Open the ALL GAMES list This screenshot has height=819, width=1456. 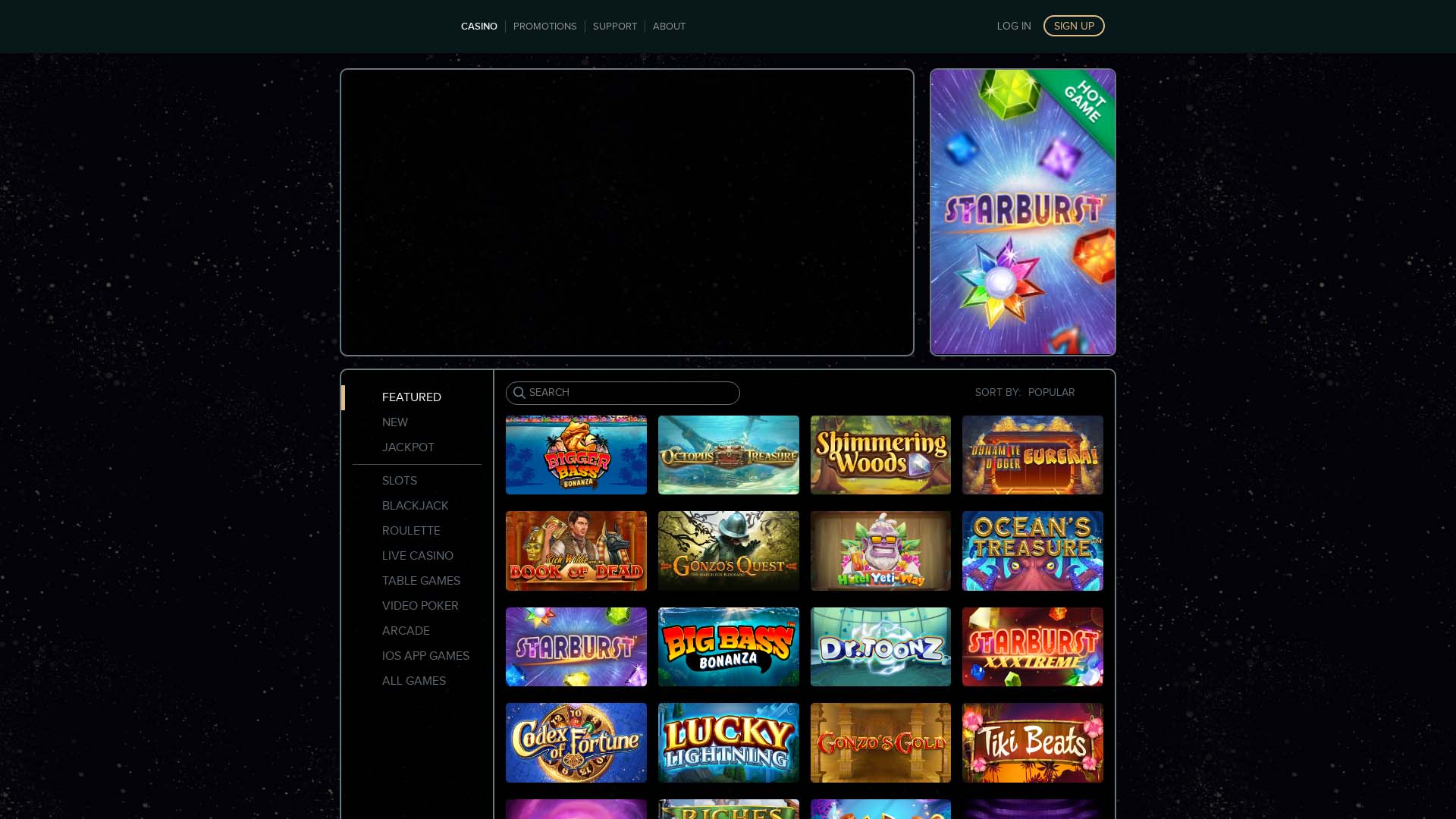[x=413, y=680]
